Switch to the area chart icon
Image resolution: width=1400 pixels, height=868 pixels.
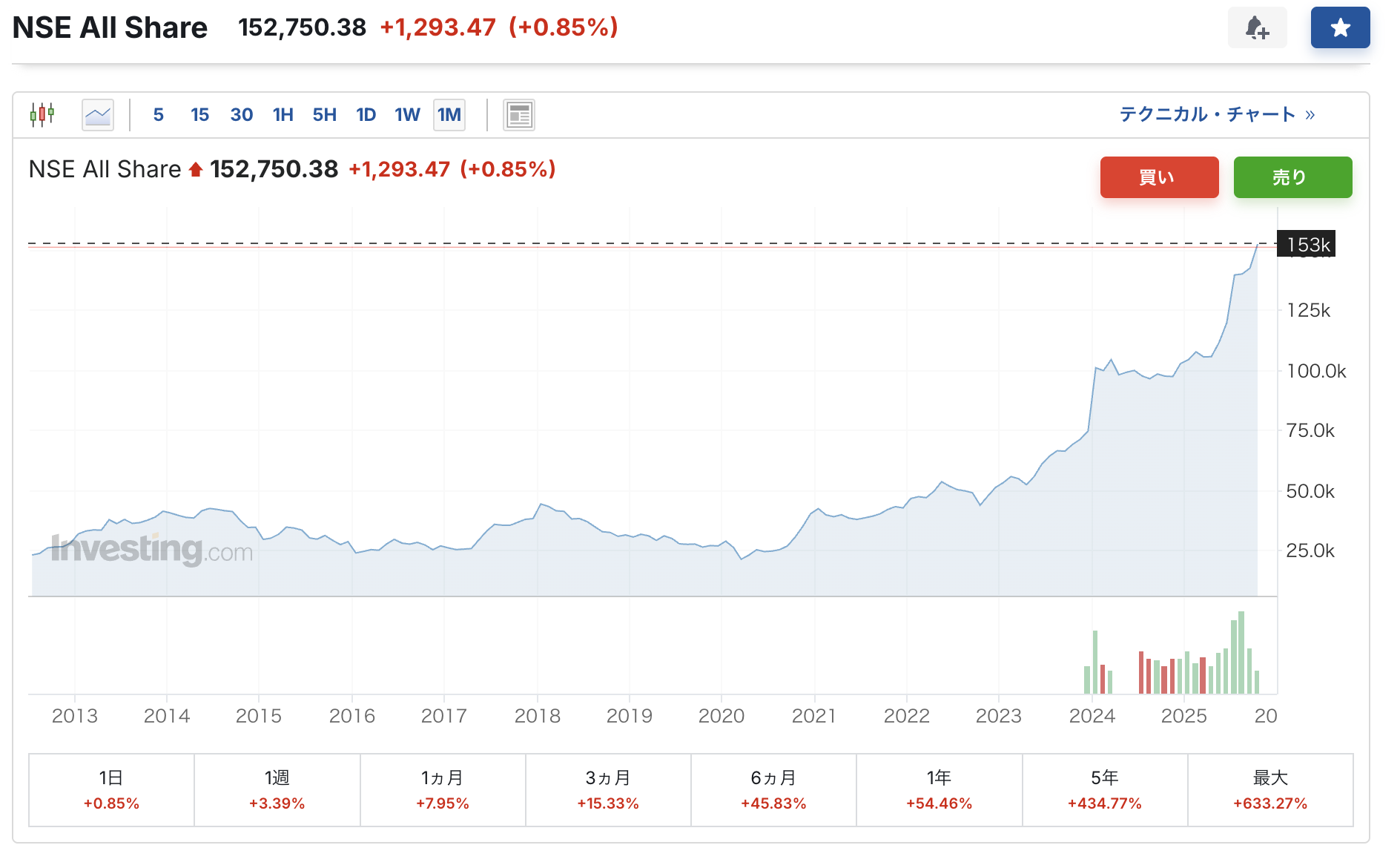98,115
